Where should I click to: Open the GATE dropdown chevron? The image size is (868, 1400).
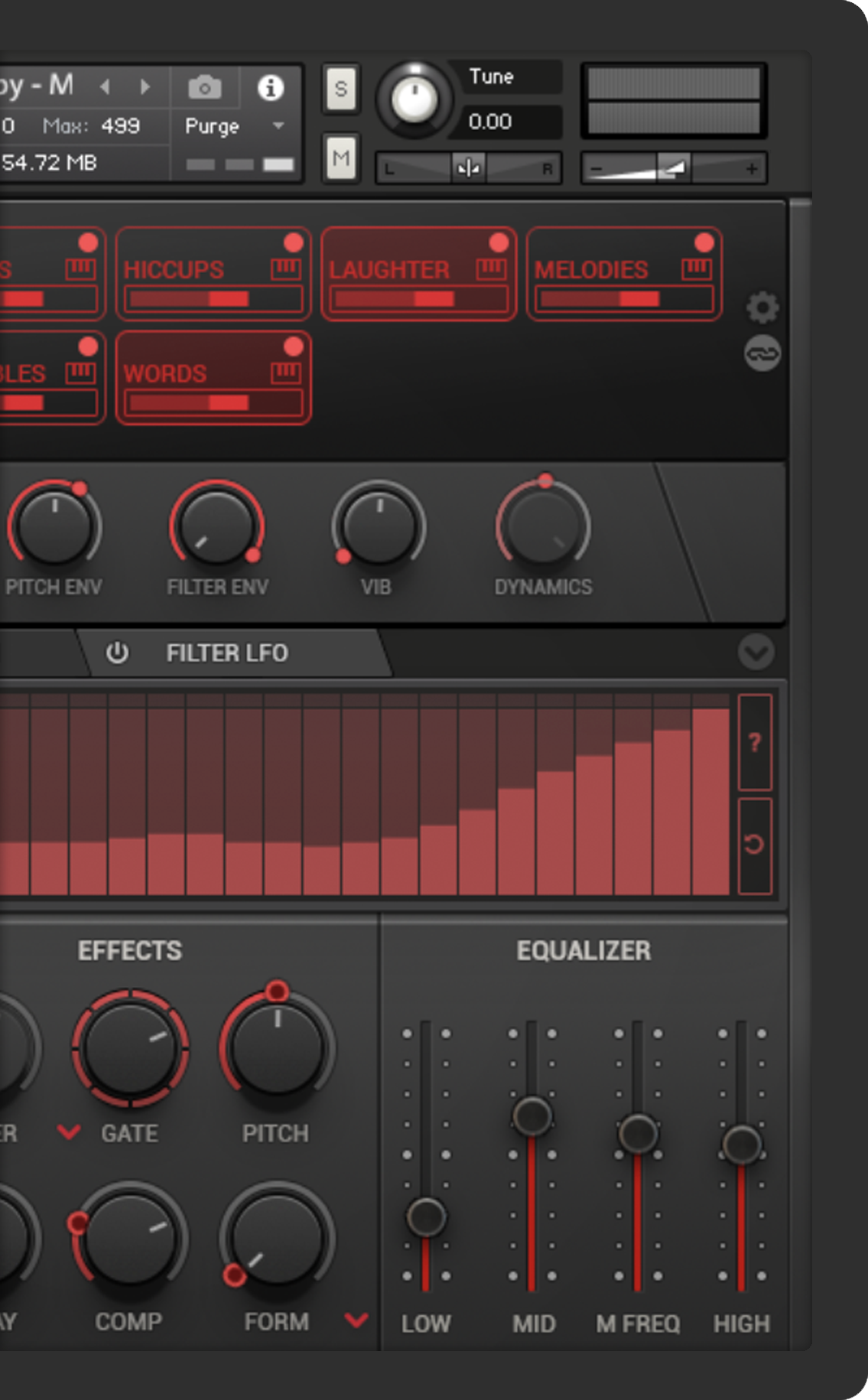69,1132
